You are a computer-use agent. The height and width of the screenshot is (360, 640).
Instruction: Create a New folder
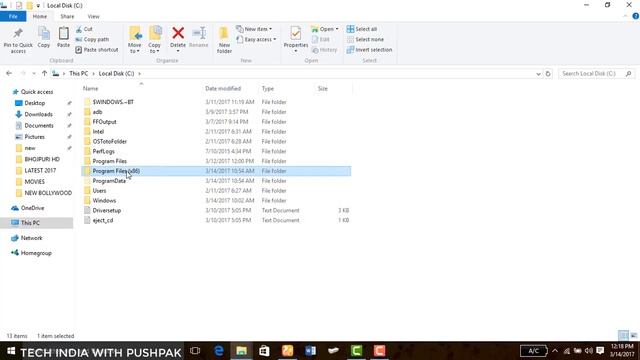(x=224, y=40)
